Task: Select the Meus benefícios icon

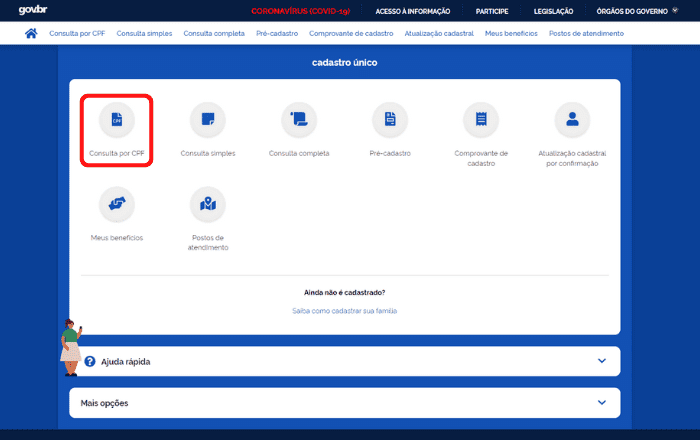Action: click(x=117, y=204)
